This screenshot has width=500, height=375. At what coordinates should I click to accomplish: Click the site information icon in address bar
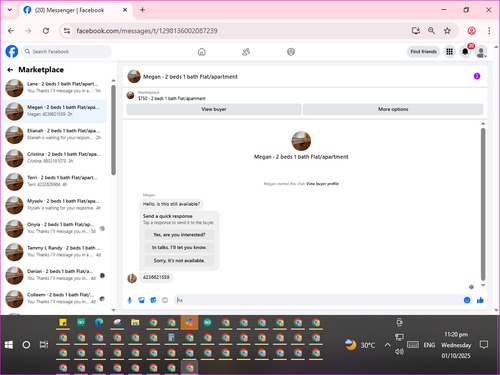point(67,31)
